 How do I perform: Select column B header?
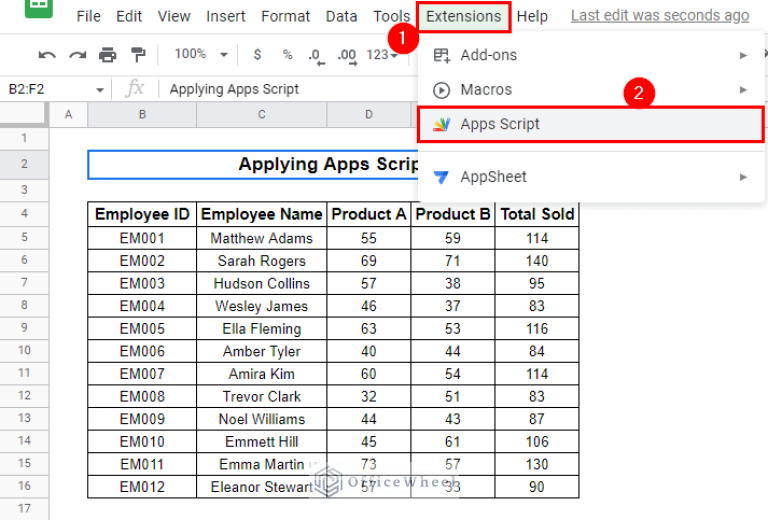point(142,115)
